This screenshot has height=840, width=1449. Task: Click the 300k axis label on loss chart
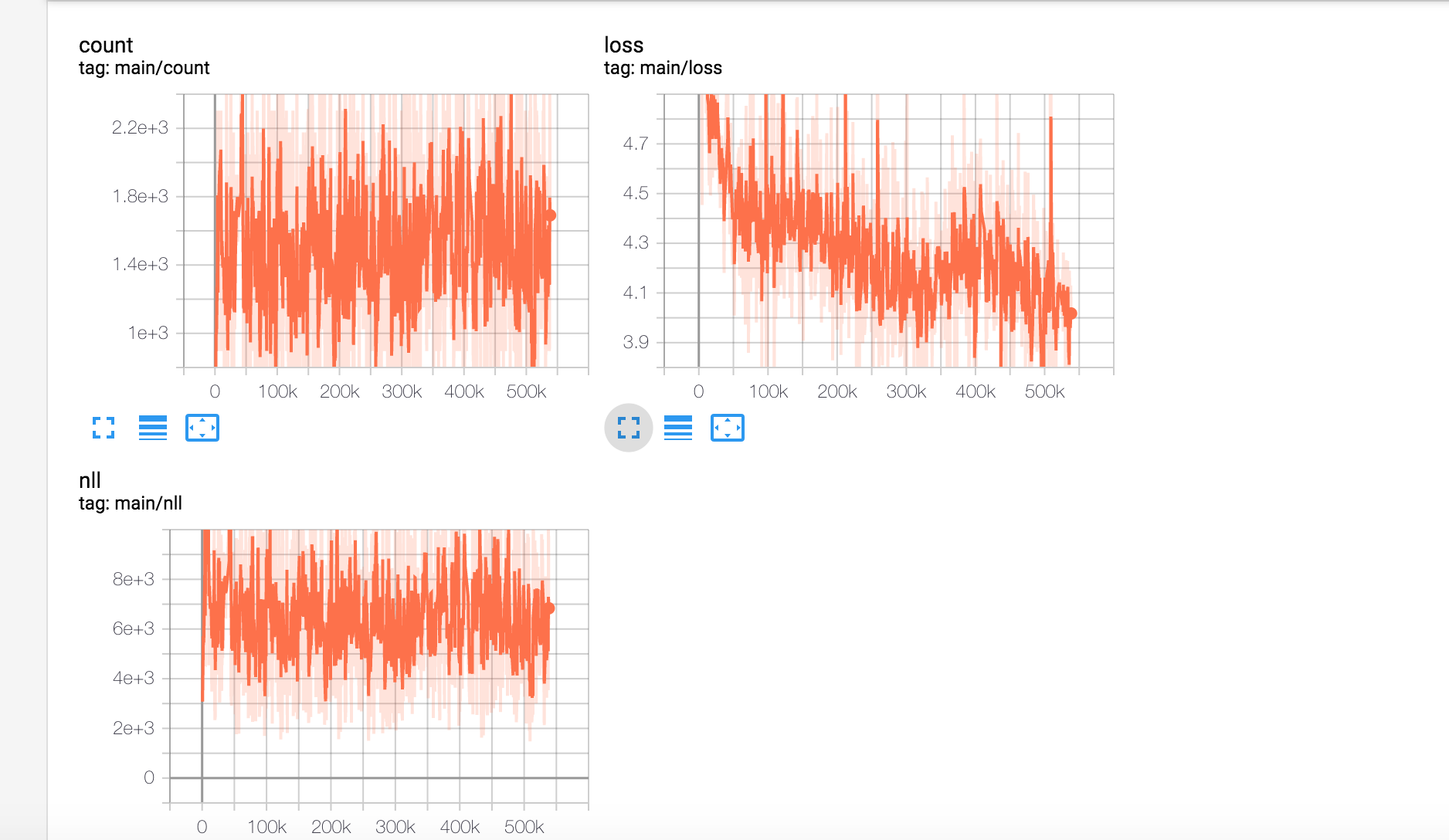[x=908, y=391]
